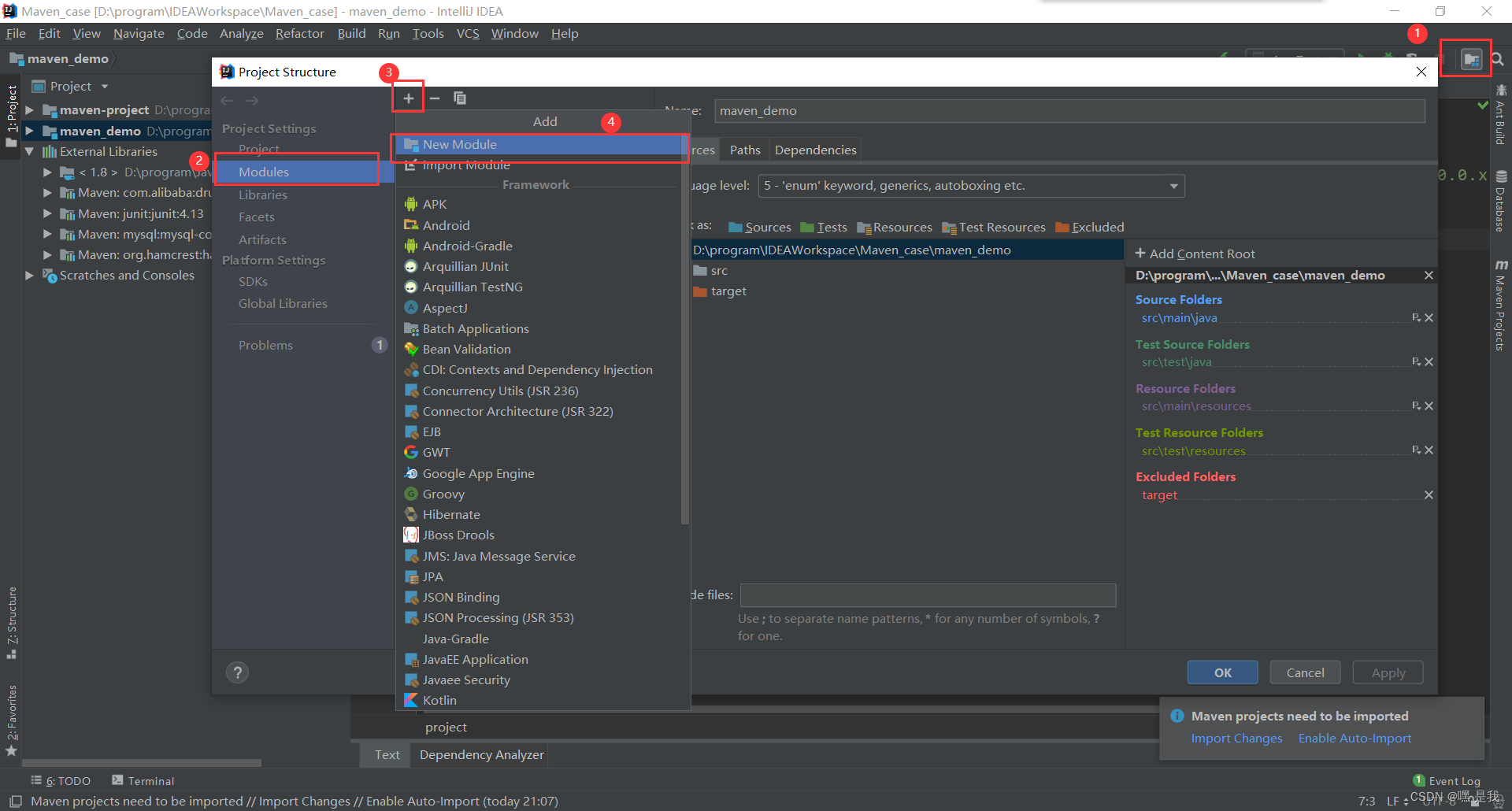The width and height of the screenshot is (1512, 811).
Task: Open the Event Log panel
Action: point(1447,781)
